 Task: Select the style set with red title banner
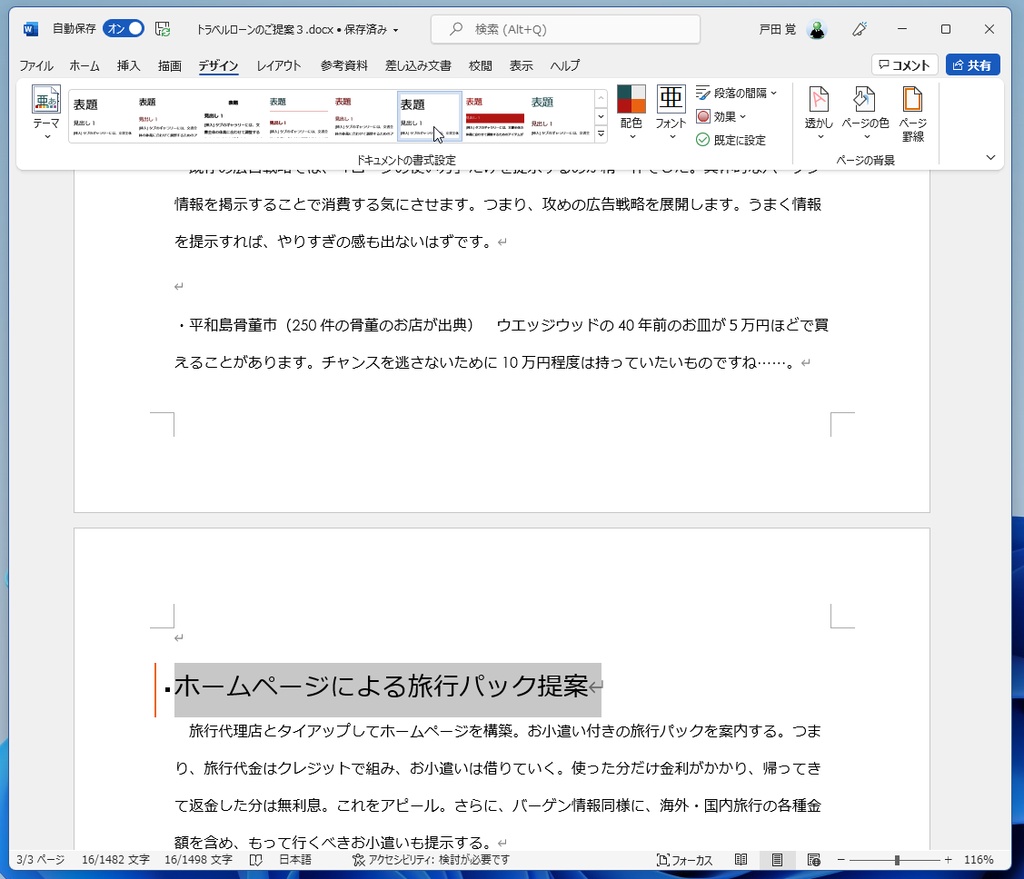point(494,116)
